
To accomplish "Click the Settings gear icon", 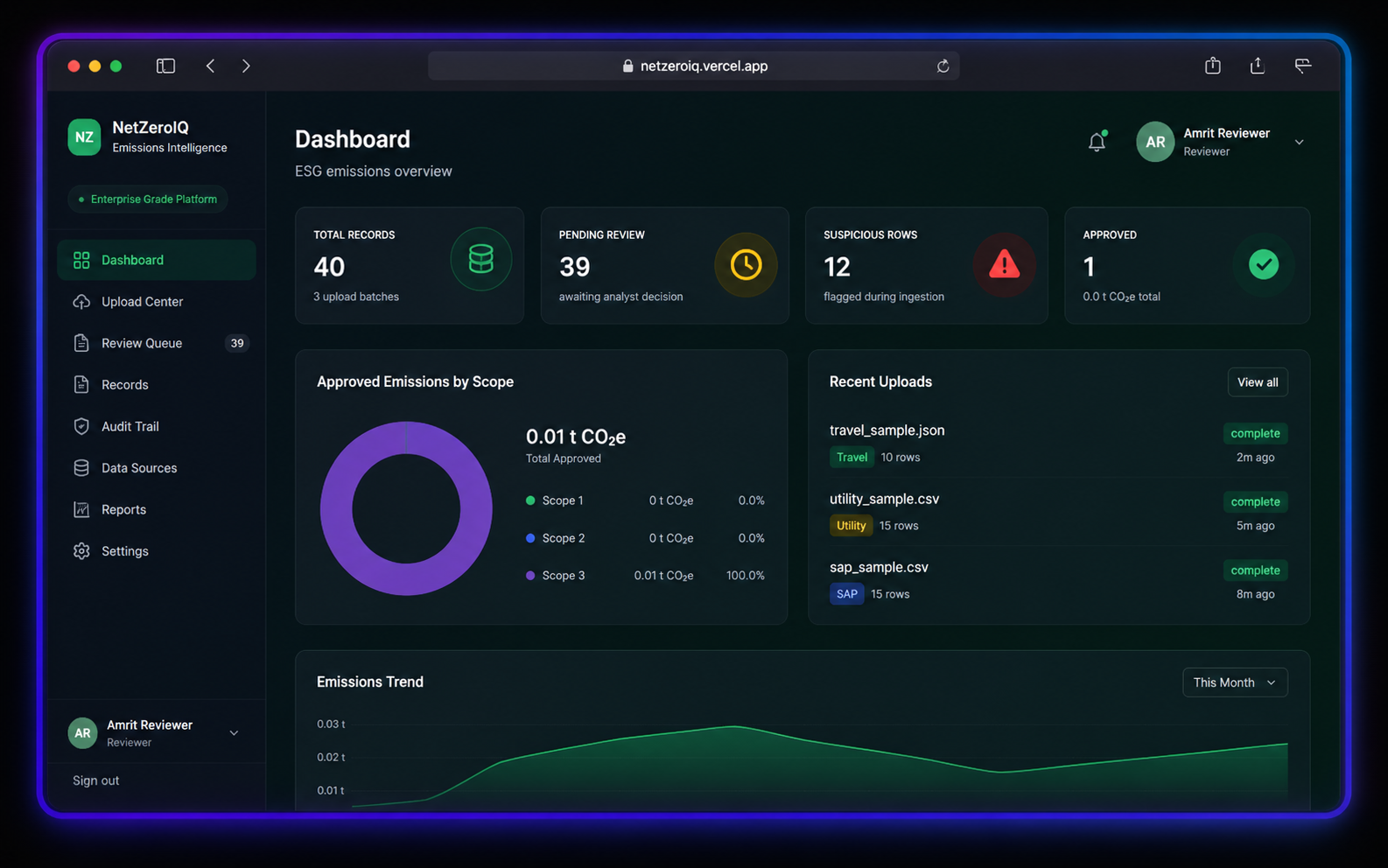I will [81, 551].
